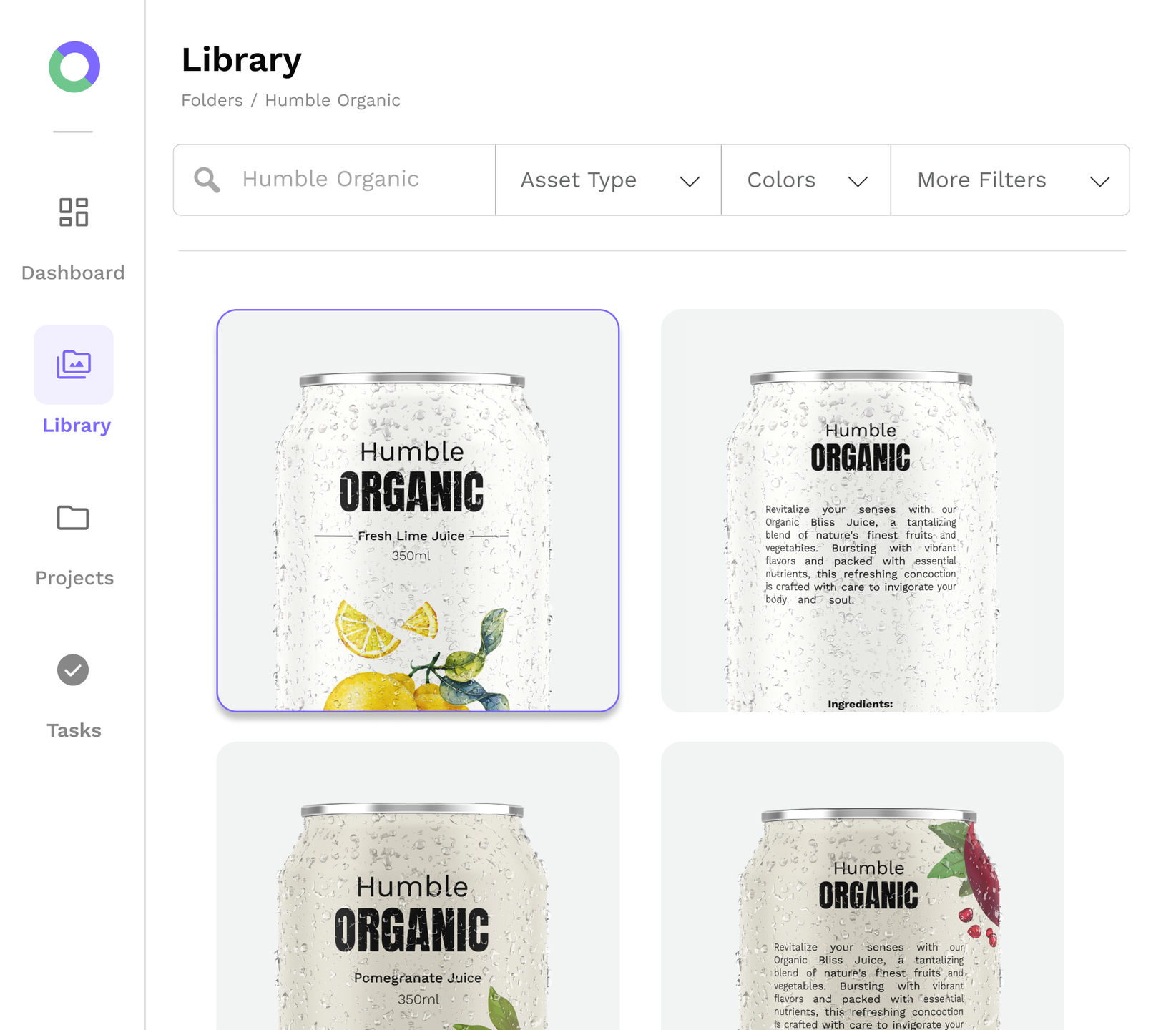Expand the Asset Type dropdown
Screen dimensions: 1176x1030
(579, 180)
